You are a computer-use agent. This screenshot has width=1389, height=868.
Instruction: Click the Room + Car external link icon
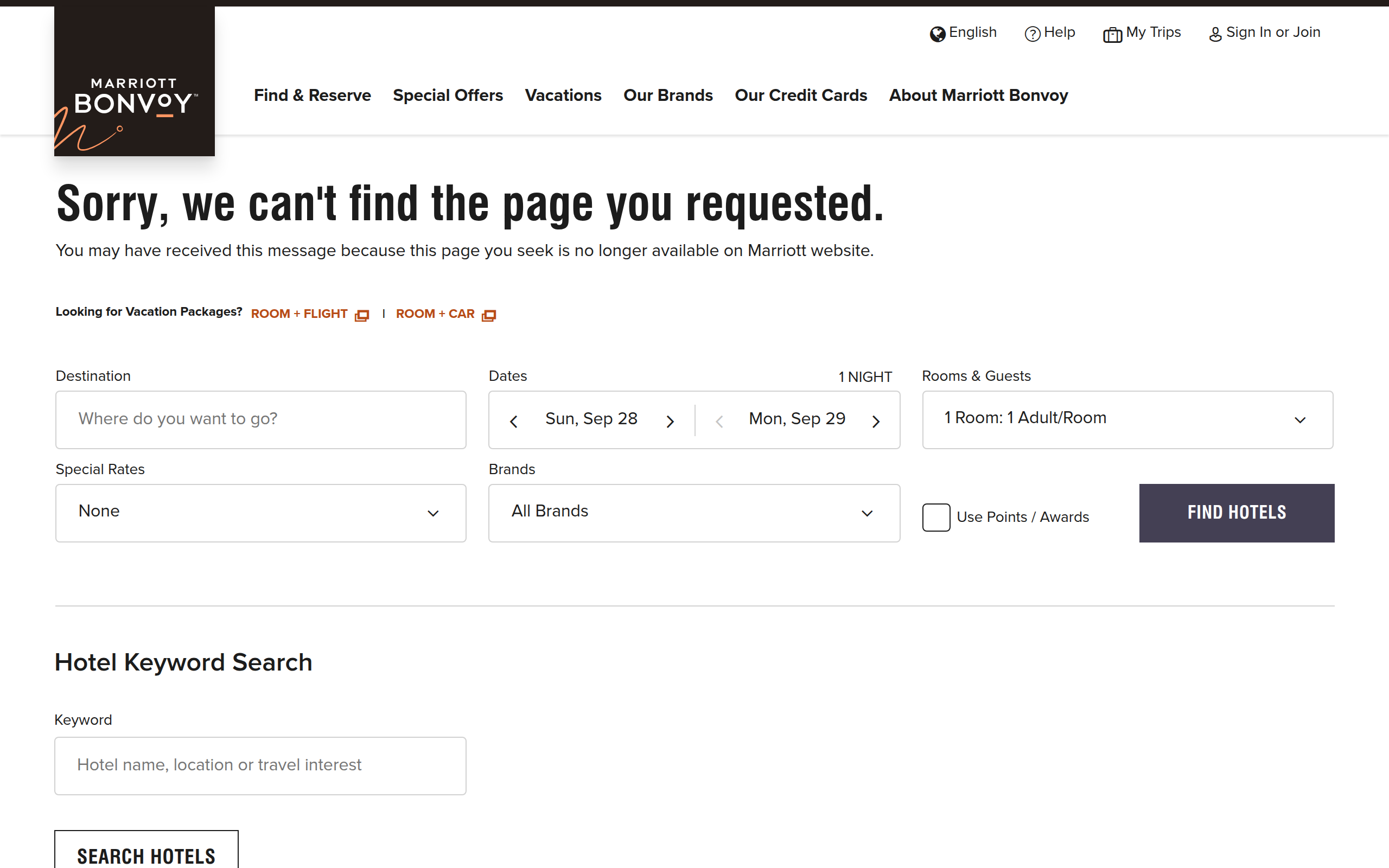[488, 315]
